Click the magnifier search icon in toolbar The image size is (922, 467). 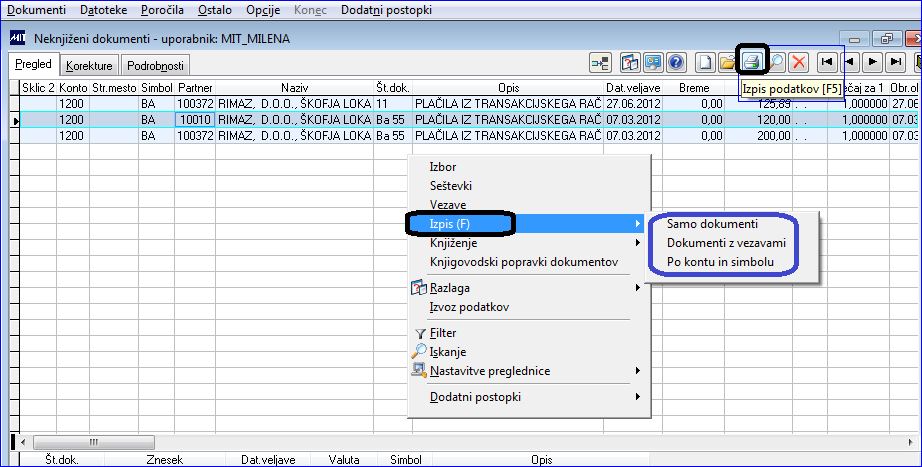[776, 62]
